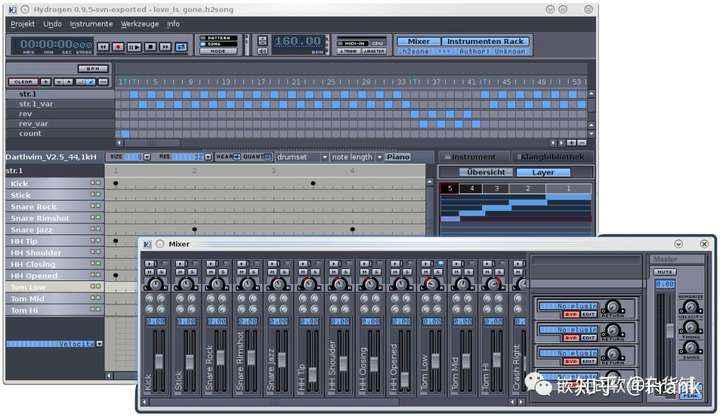Image resolution: width=720 pixels, height=417 pixels.
Task: Click the CLEAR button in song editor
Action: click(22, 81)
